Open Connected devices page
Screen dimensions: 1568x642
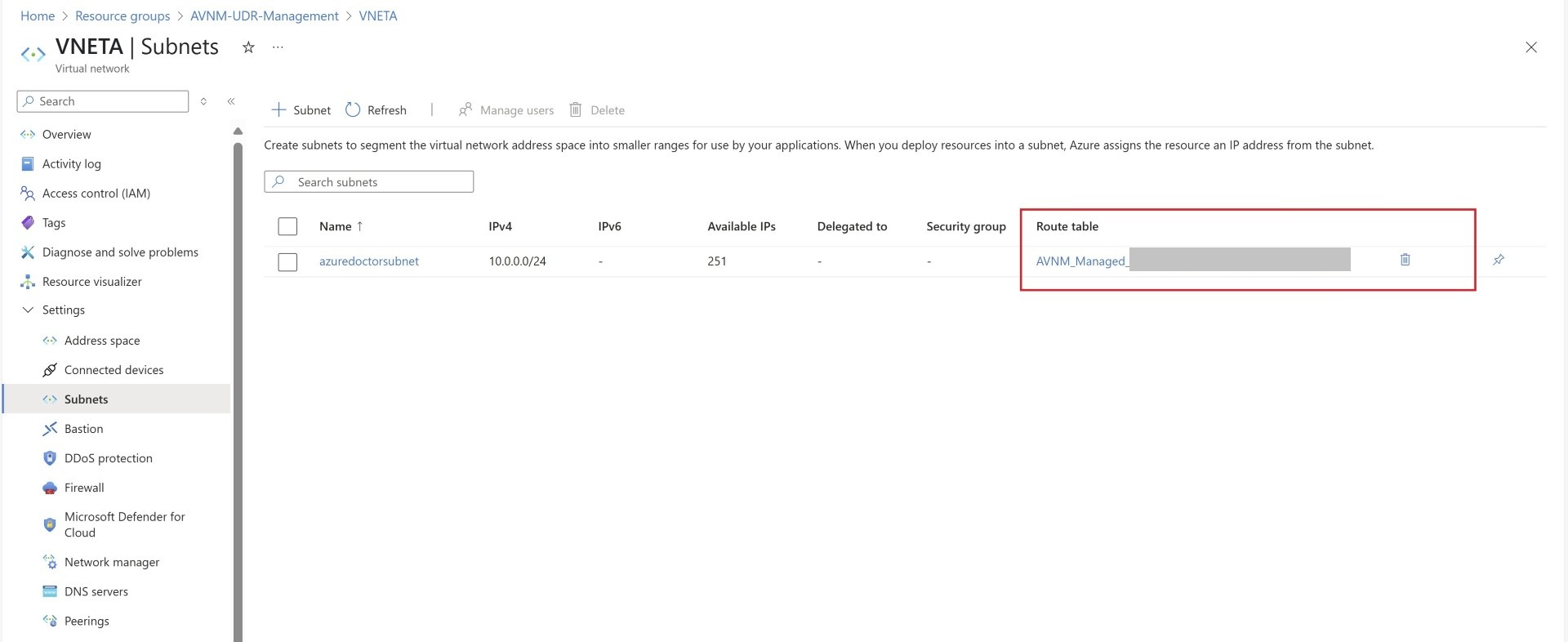[x=114, y=370]
